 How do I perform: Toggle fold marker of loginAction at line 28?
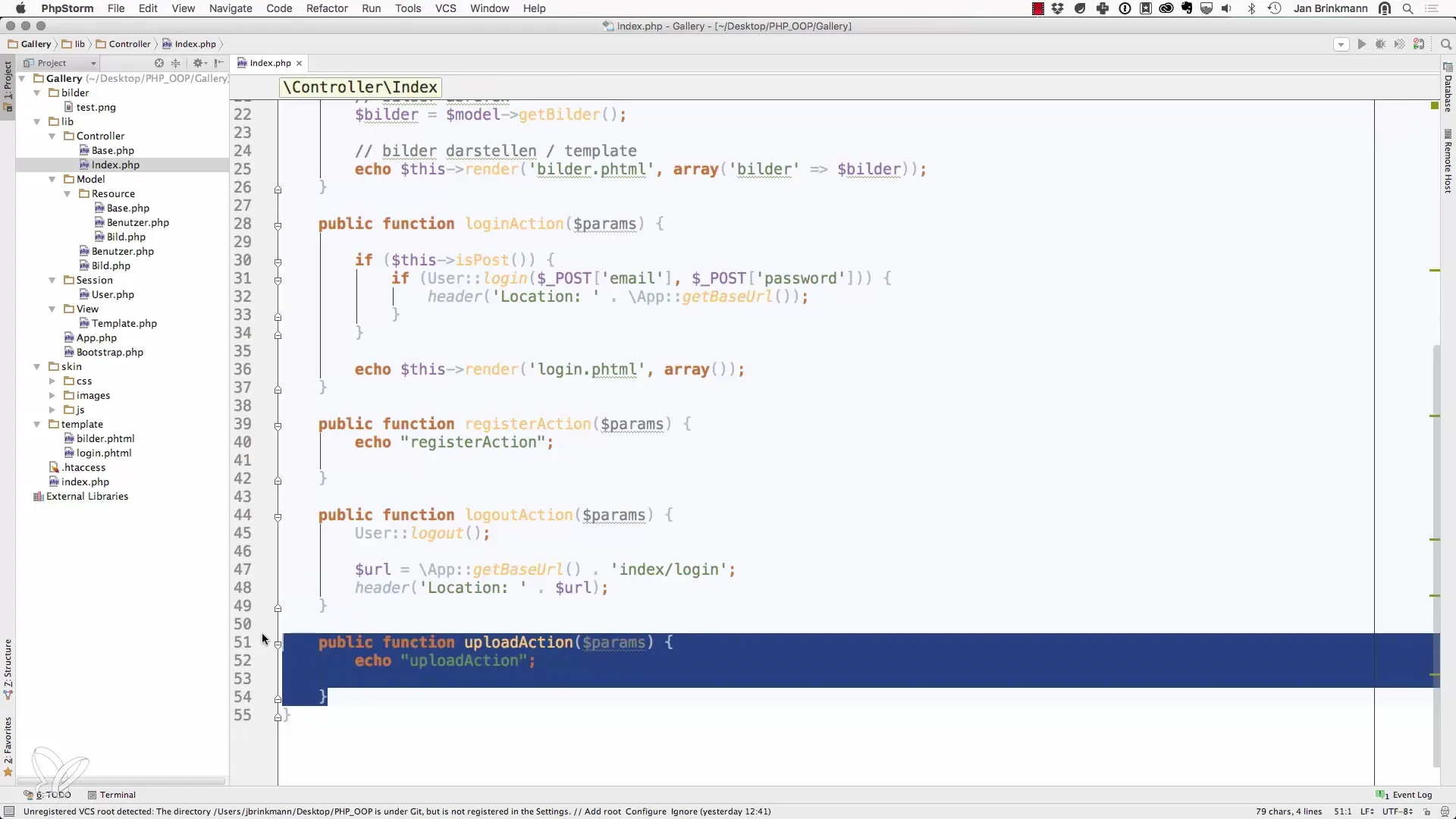pos(278,226)
